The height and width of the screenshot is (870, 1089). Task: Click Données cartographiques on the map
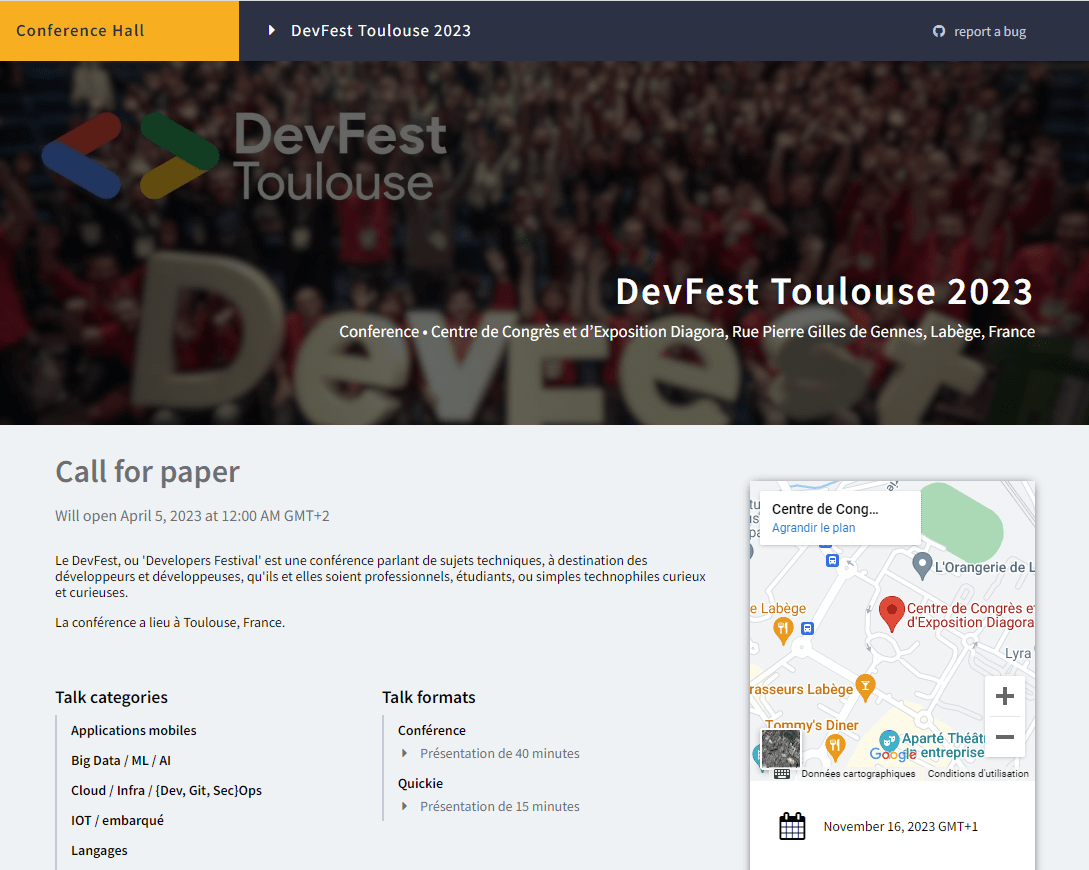click(x=858, y=773)
